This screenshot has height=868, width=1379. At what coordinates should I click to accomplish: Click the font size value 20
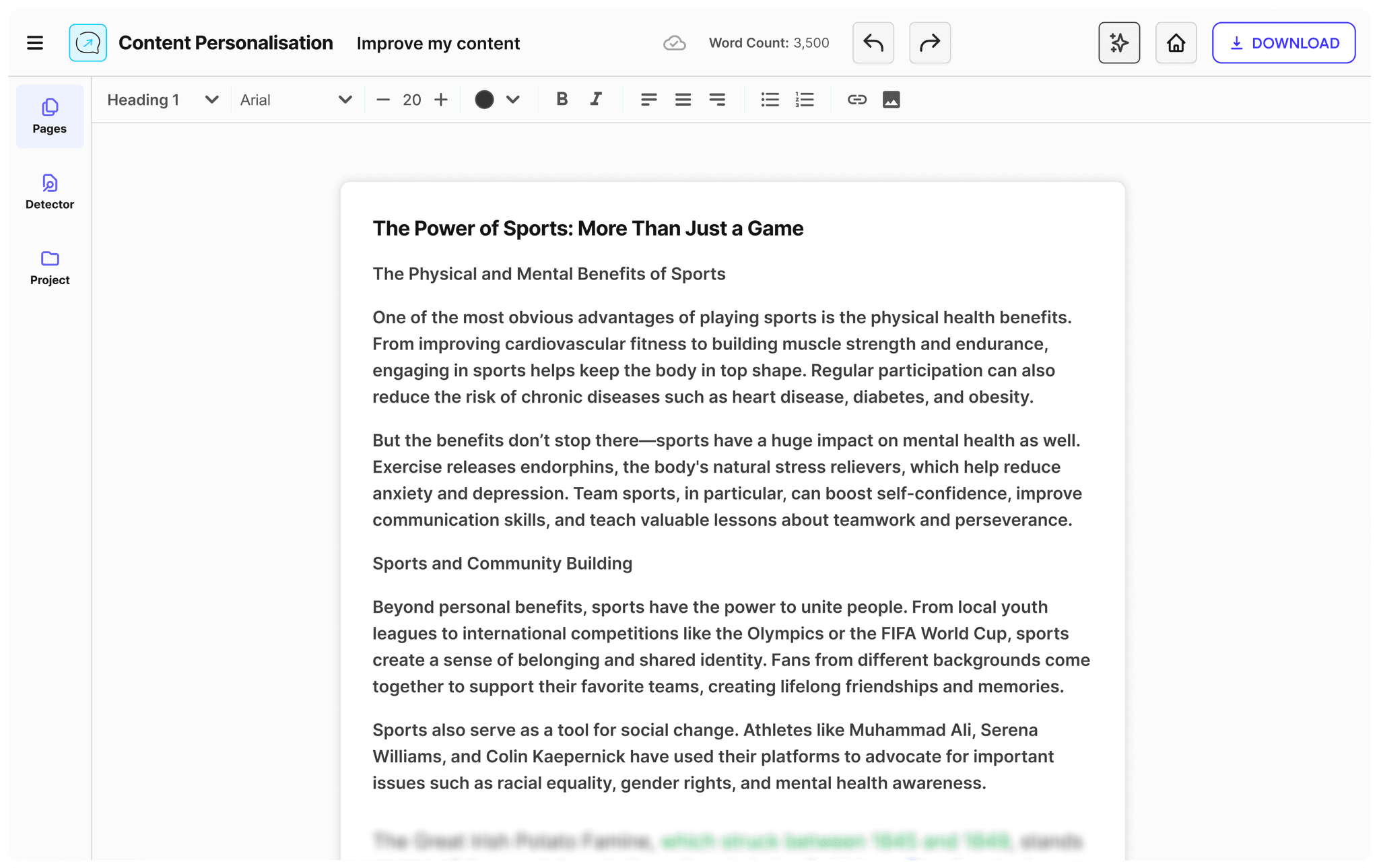pos(412,100)
